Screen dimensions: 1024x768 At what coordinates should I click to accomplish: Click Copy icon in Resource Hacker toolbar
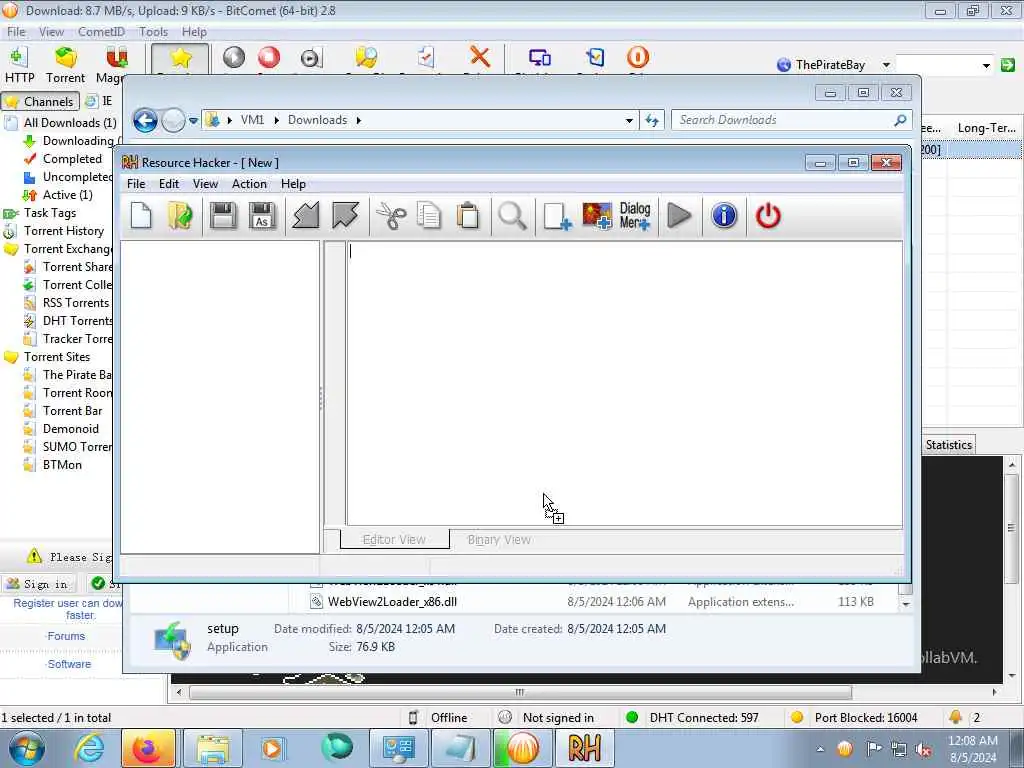429,216
